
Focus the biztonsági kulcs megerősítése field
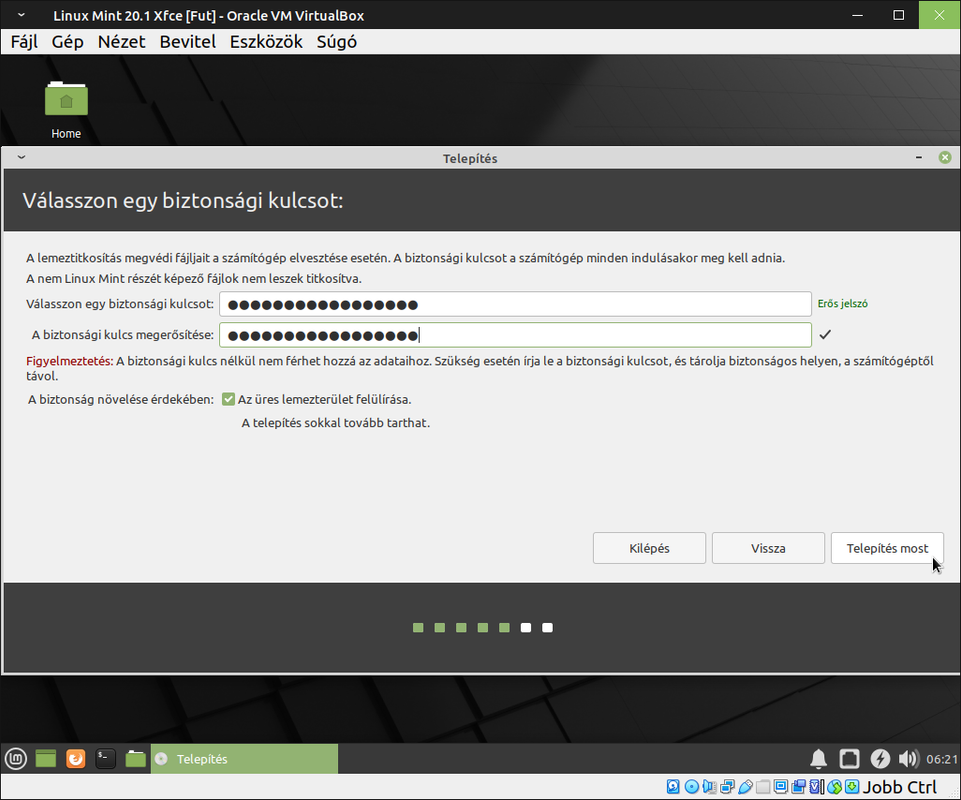515,335
